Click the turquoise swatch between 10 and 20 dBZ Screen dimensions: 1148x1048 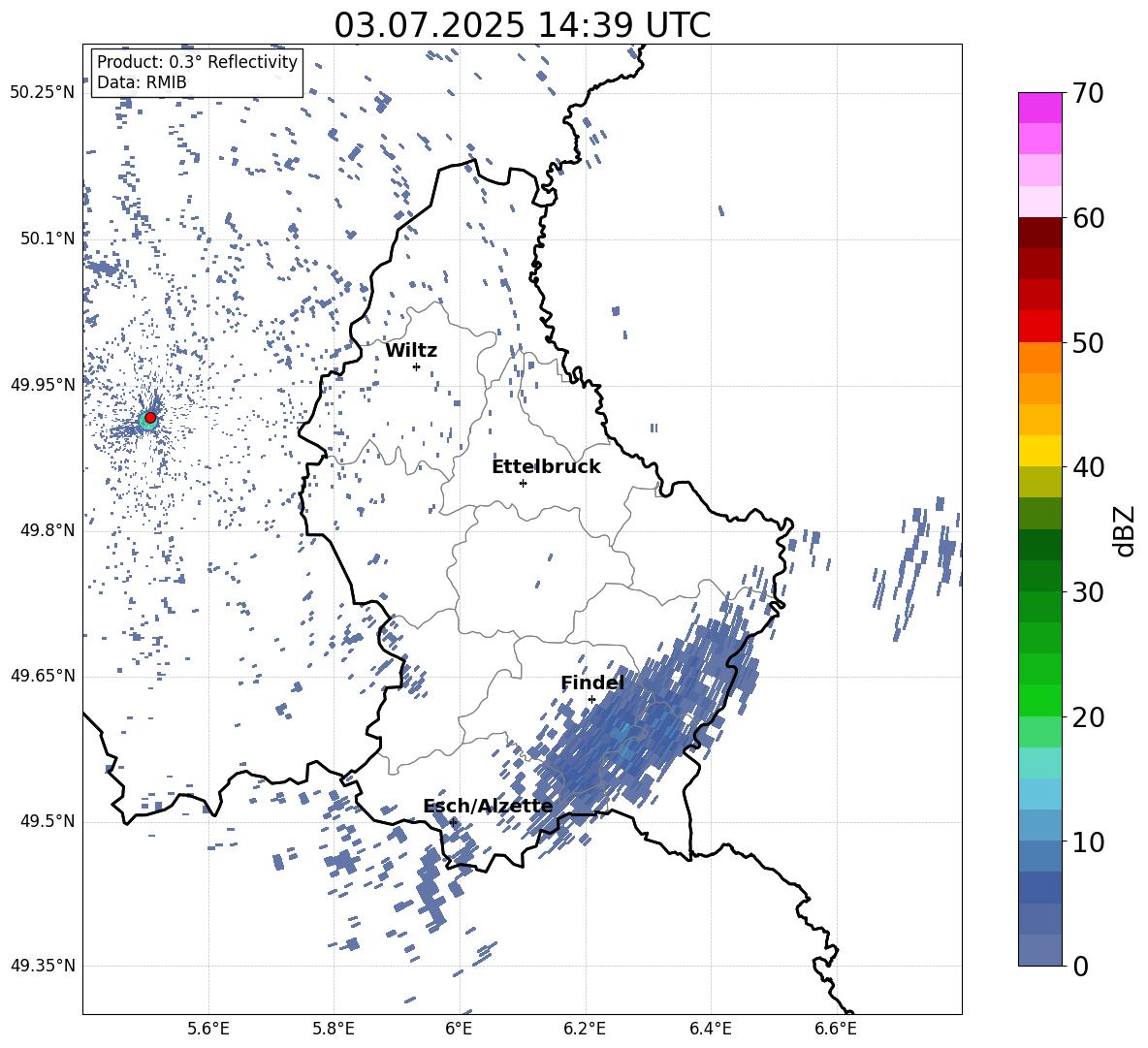click(x=1039, y=763)
